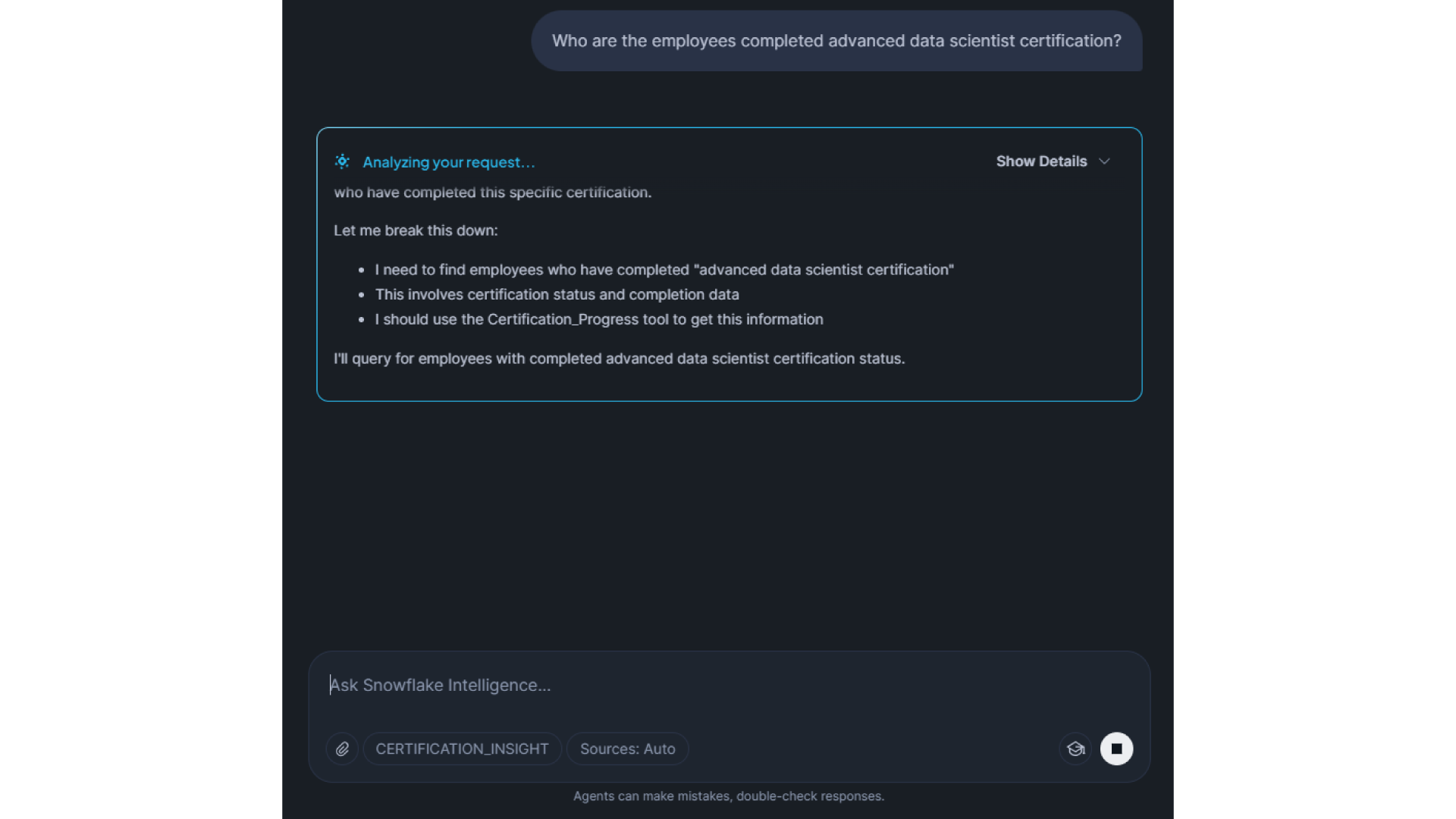
Task: Click the graduation cap icon
Action: [x=1075, y=749]
